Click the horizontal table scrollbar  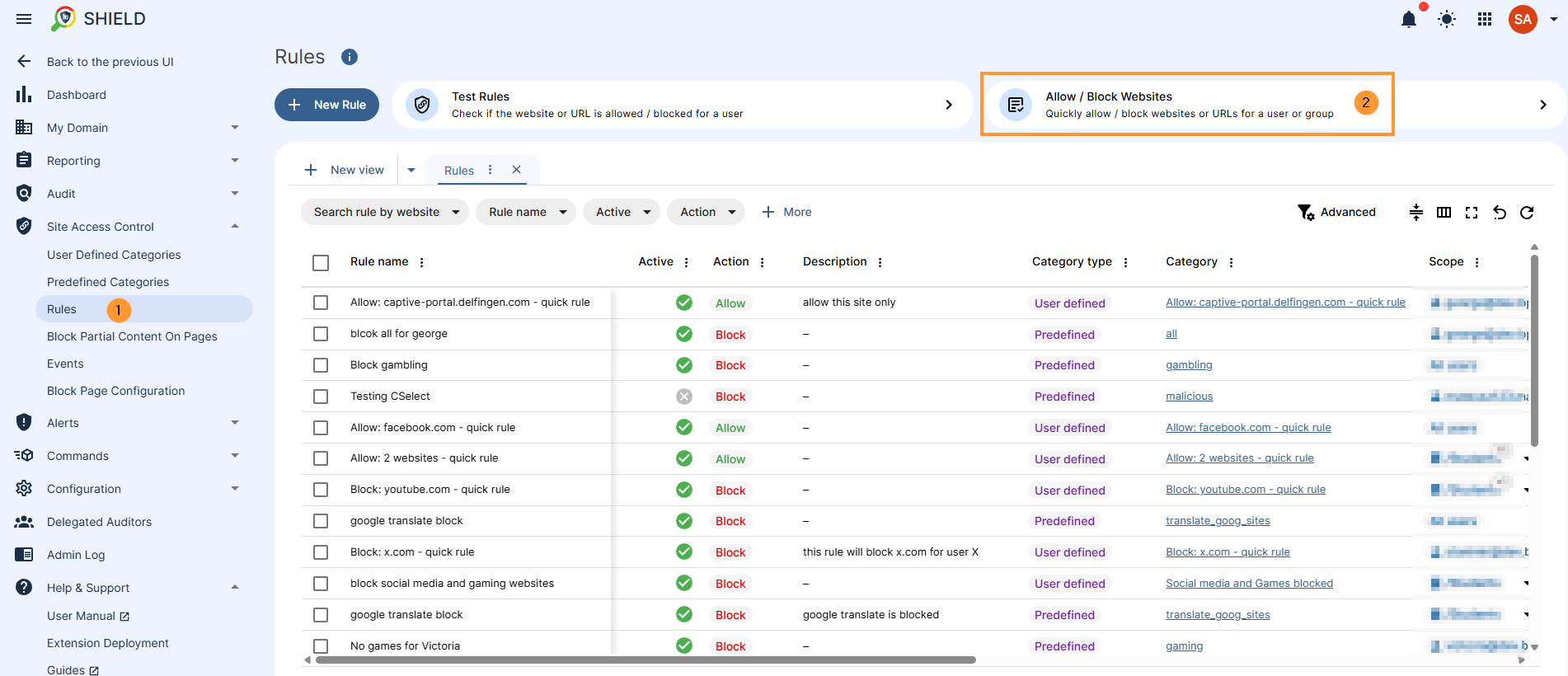[x=646, y=660]
